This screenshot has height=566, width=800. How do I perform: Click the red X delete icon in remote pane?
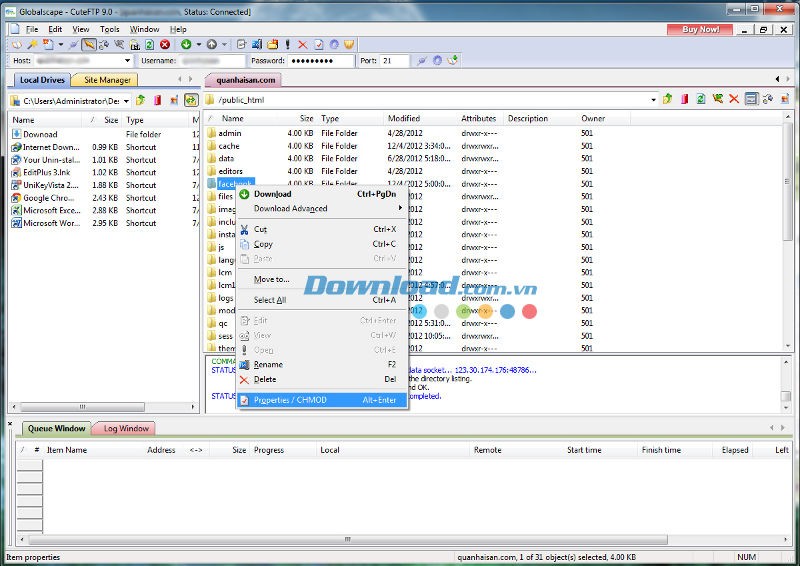[733, 99]
